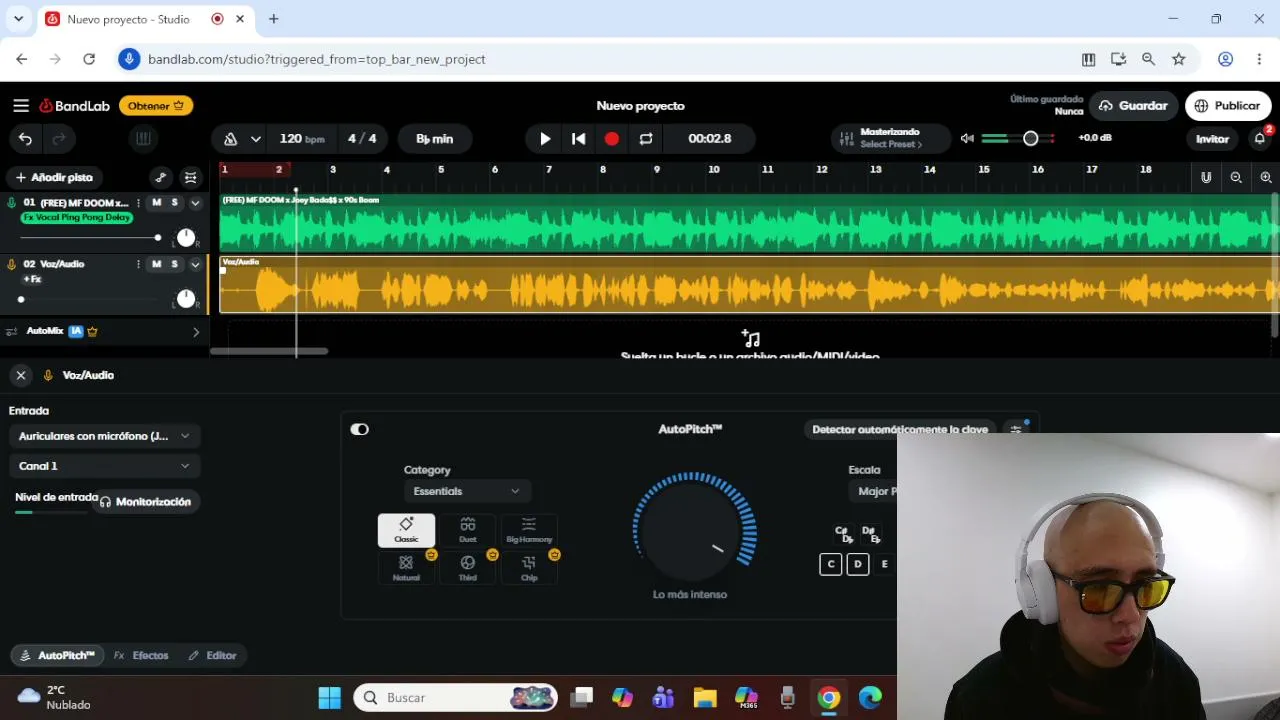Change the 4 / 4 time signature
Image resolution: width=1280 pixels, height=720 pixels.
pyautogui.click(x=362, y=139)
